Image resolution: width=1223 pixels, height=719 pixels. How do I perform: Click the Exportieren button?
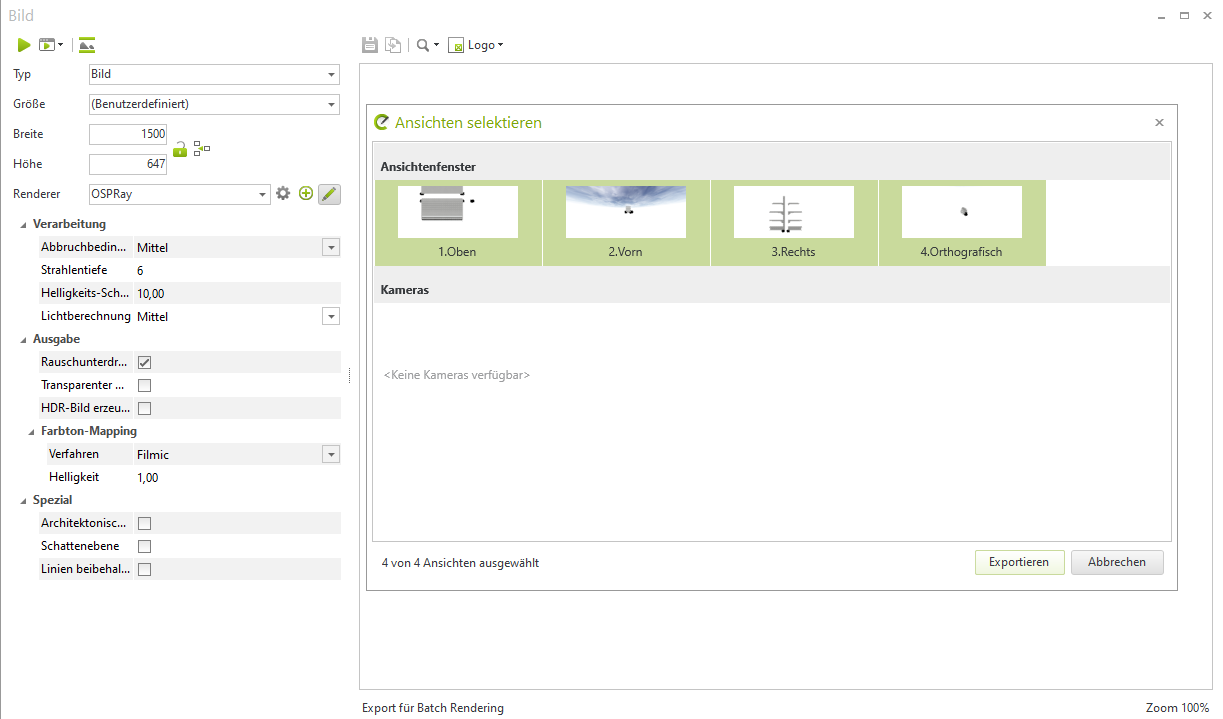tap(1019, 562)
